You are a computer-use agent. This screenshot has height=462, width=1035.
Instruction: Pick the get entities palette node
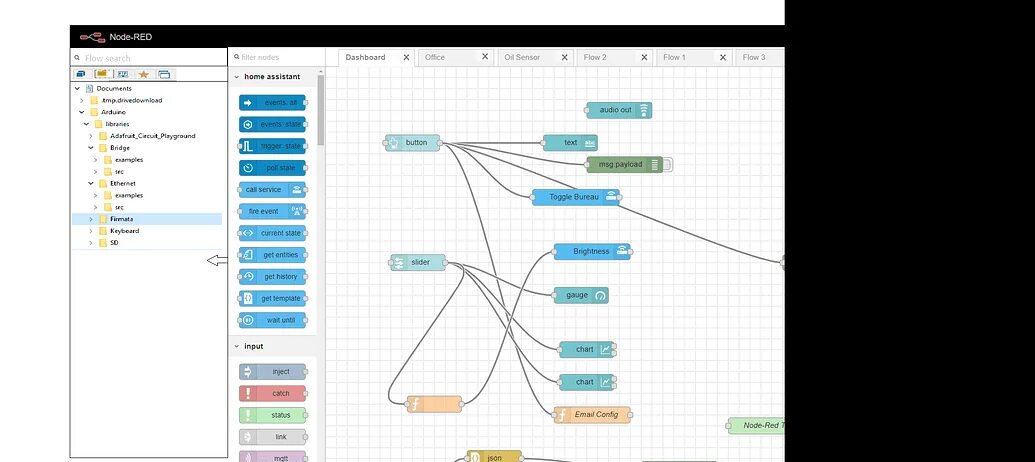coord(273,255)
